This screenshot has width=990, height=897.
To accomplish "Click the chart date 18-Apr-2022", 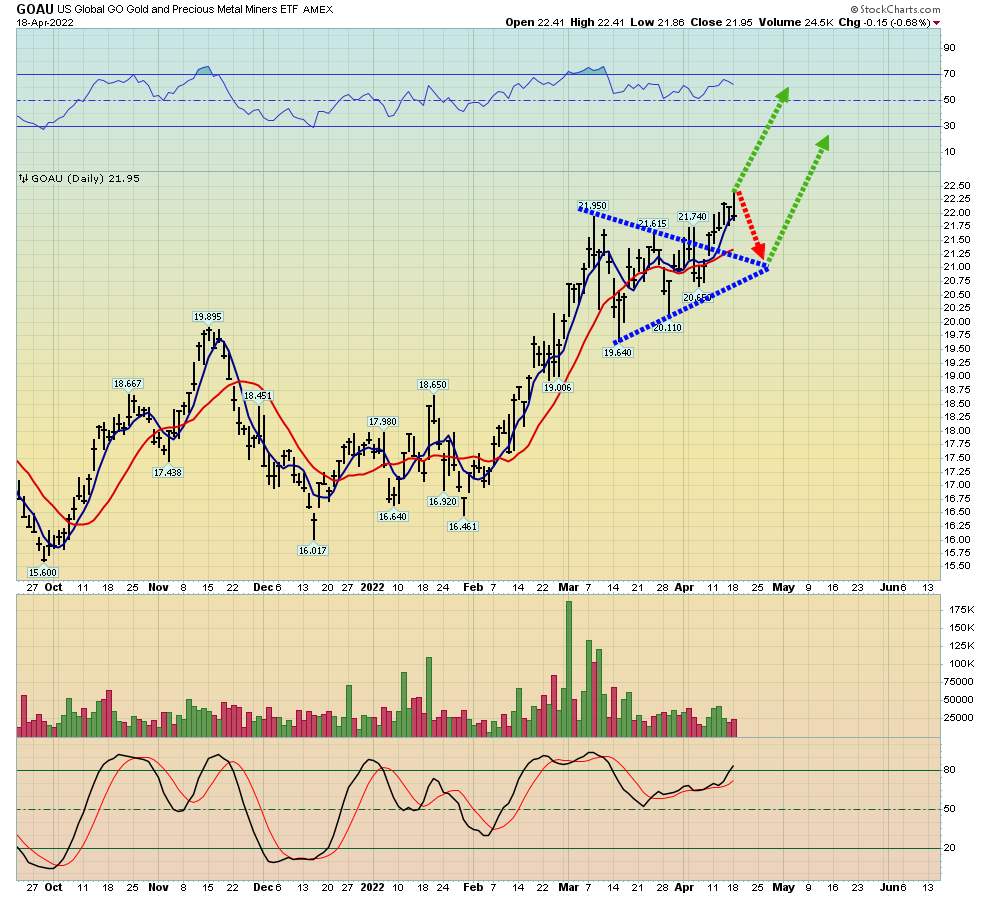I will tap(45, 23).
